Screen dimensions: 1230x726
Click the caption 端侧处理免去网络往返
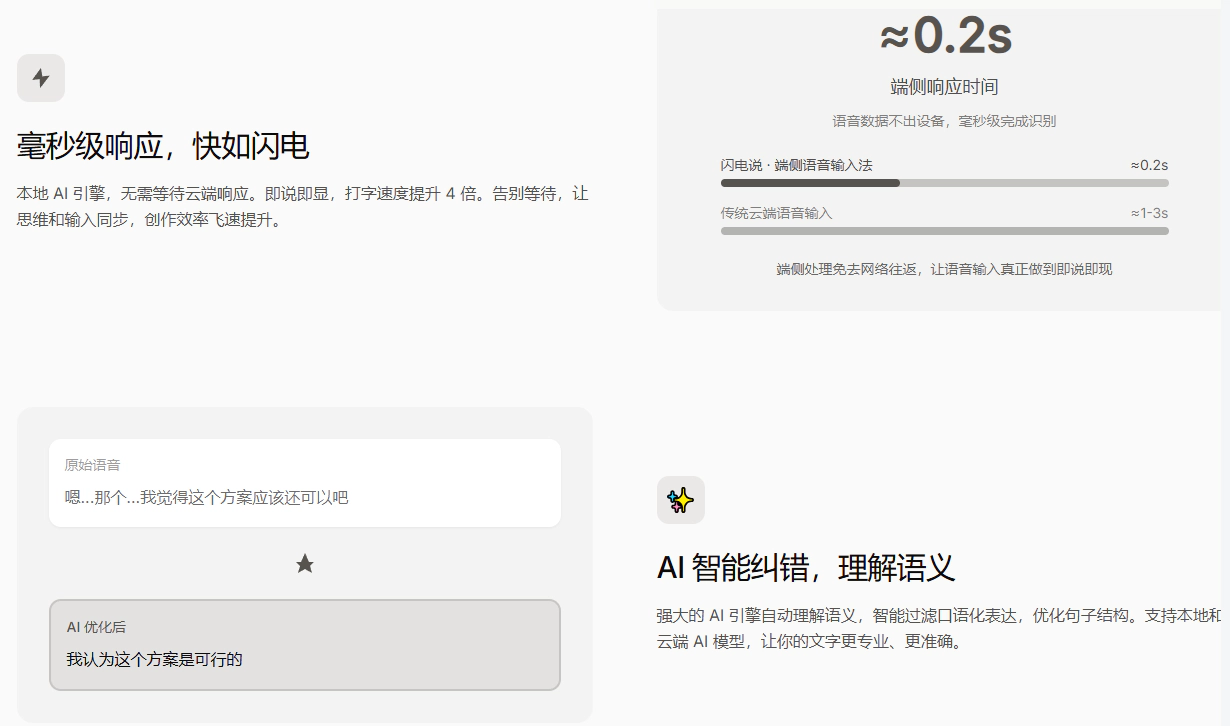tap(944, 269)
